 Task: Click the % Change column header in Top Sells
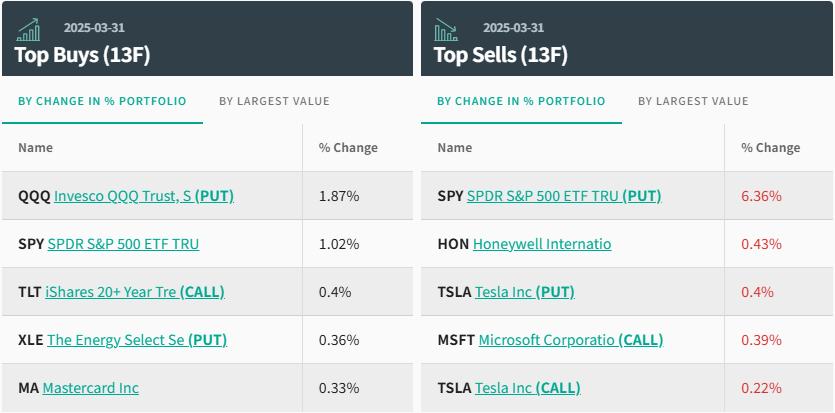point(770,148)
